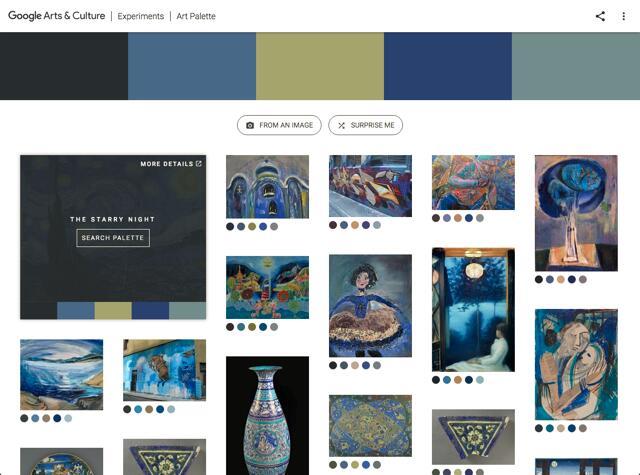This screenshot has width=640, height=475.
Task: Go to the Experiments section link
Action: (141, 16)
